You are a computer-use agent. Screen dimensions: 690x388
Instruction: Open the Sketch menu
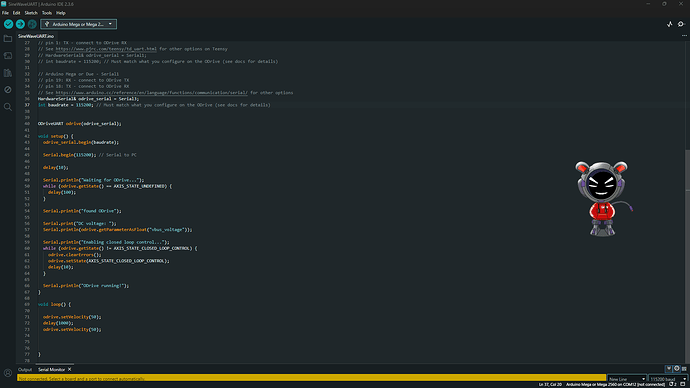pos(31,13)
